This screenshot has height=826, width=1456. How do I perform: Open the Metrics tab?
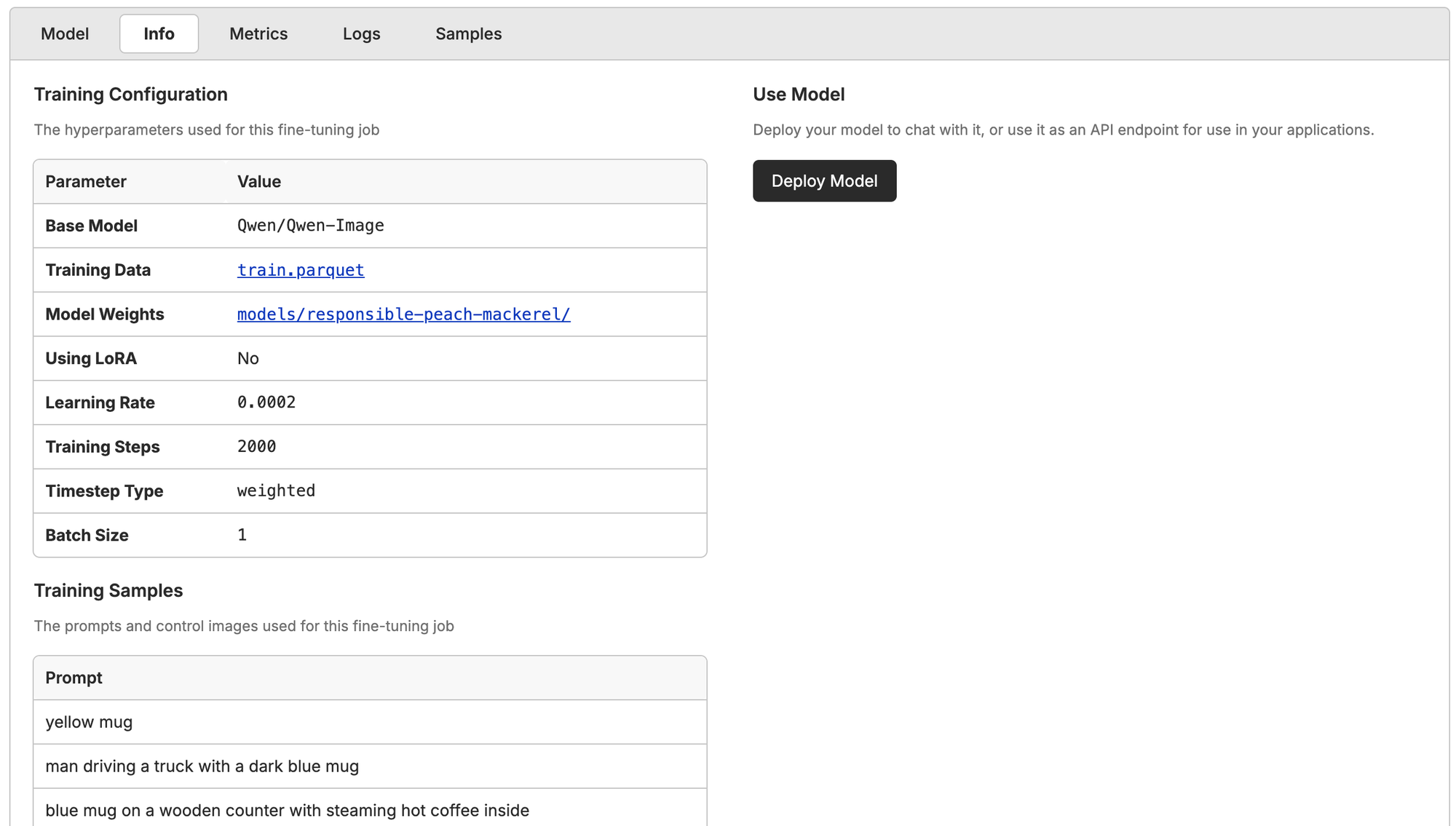pos(258,33)
